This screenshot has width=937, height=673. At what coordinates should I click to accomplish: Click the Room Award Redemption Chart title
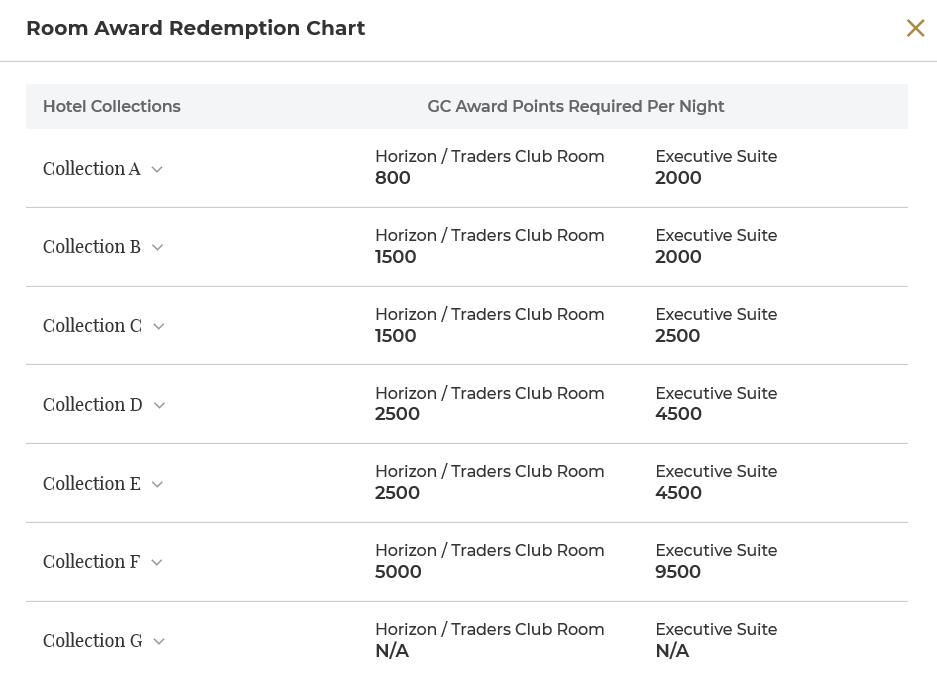click(195, 28)
